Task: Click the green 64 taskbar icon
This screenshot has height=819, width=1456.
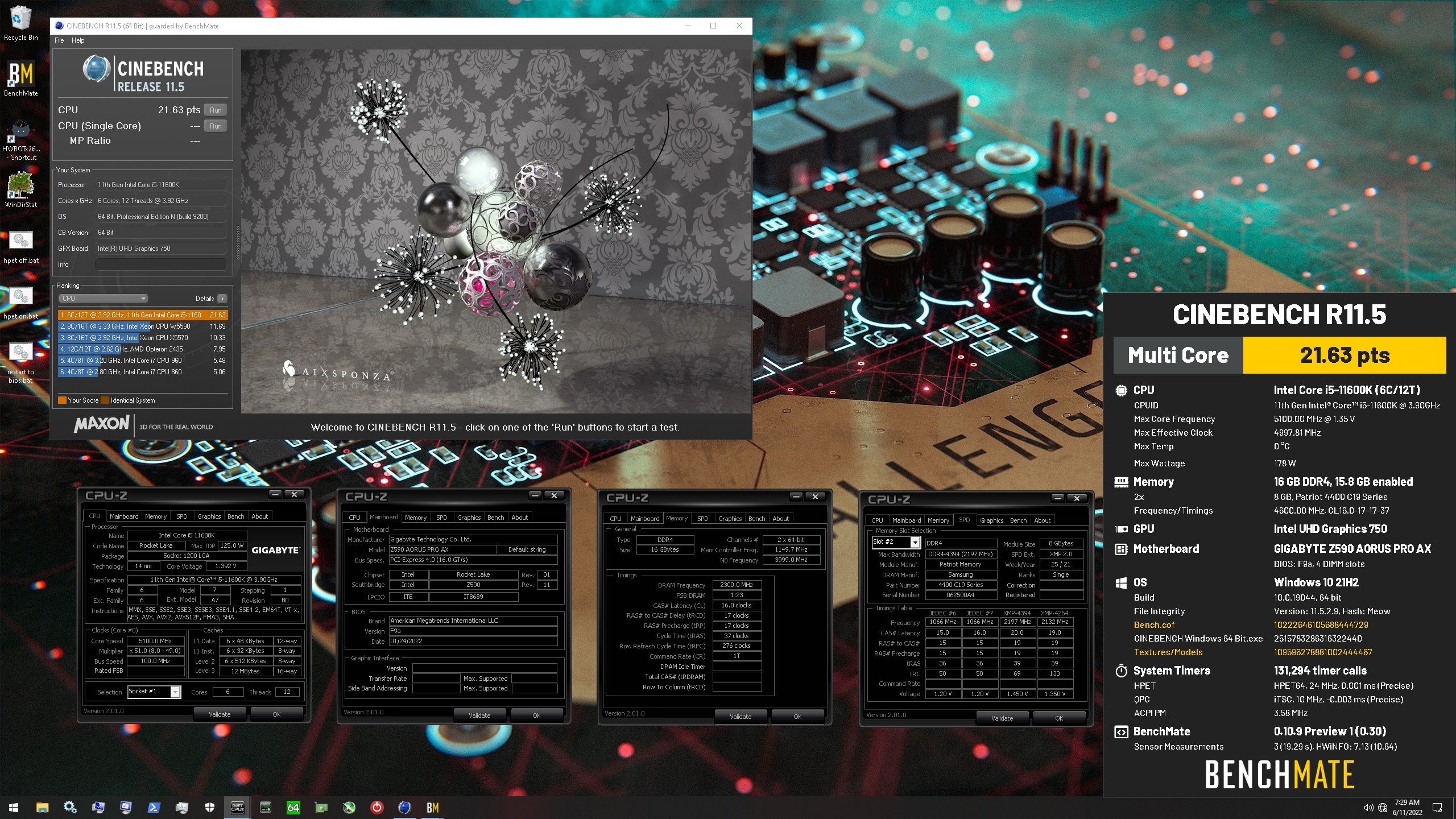Action: coord(293,807)
